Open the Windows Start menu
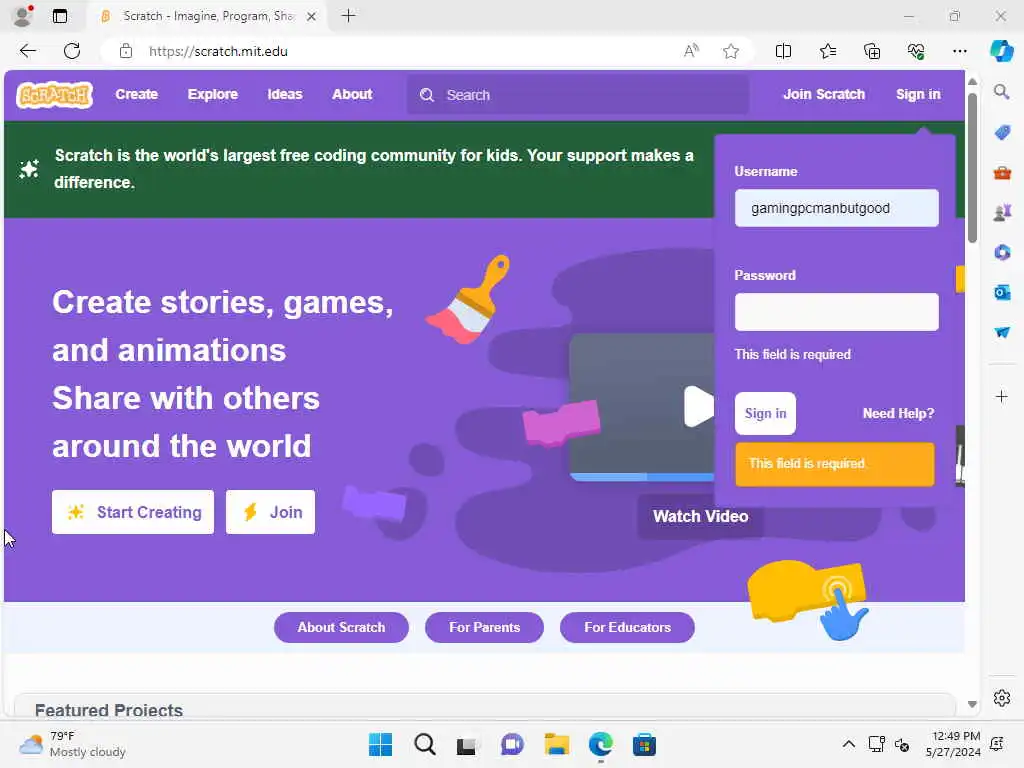1024x768 pixels. 380,744
